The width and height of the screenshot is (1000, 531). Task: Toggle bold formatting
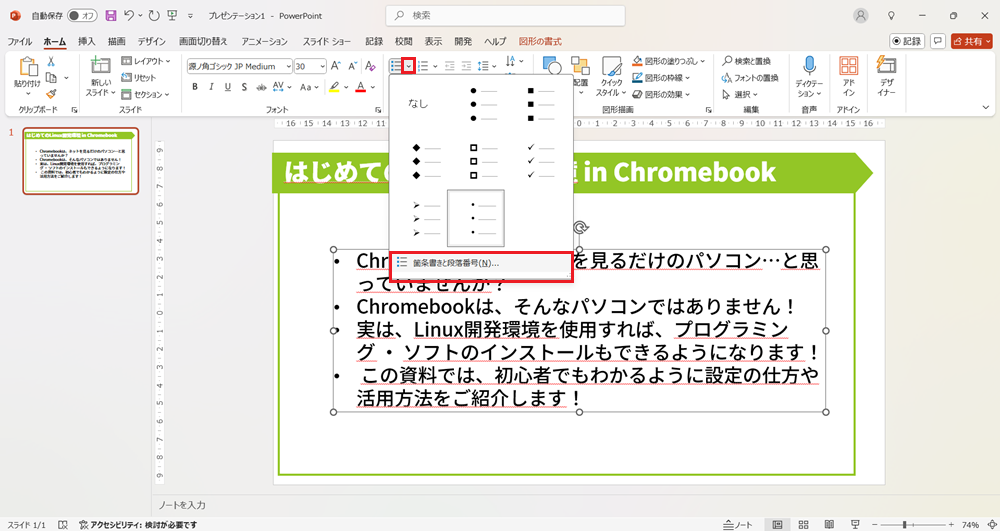pos(196,87)
